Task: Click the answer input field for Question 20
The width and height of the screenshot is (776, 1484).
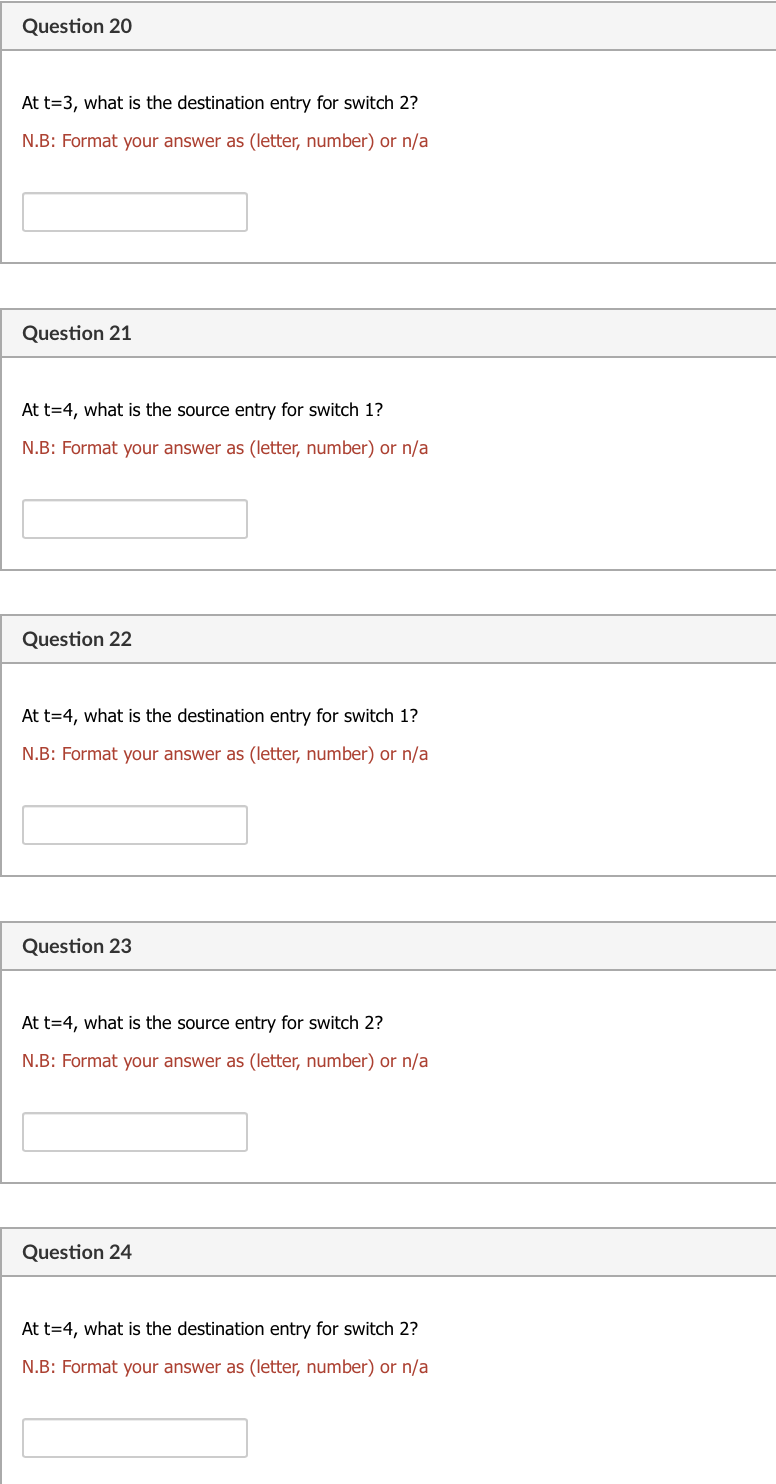Action: tap(135, 212)
